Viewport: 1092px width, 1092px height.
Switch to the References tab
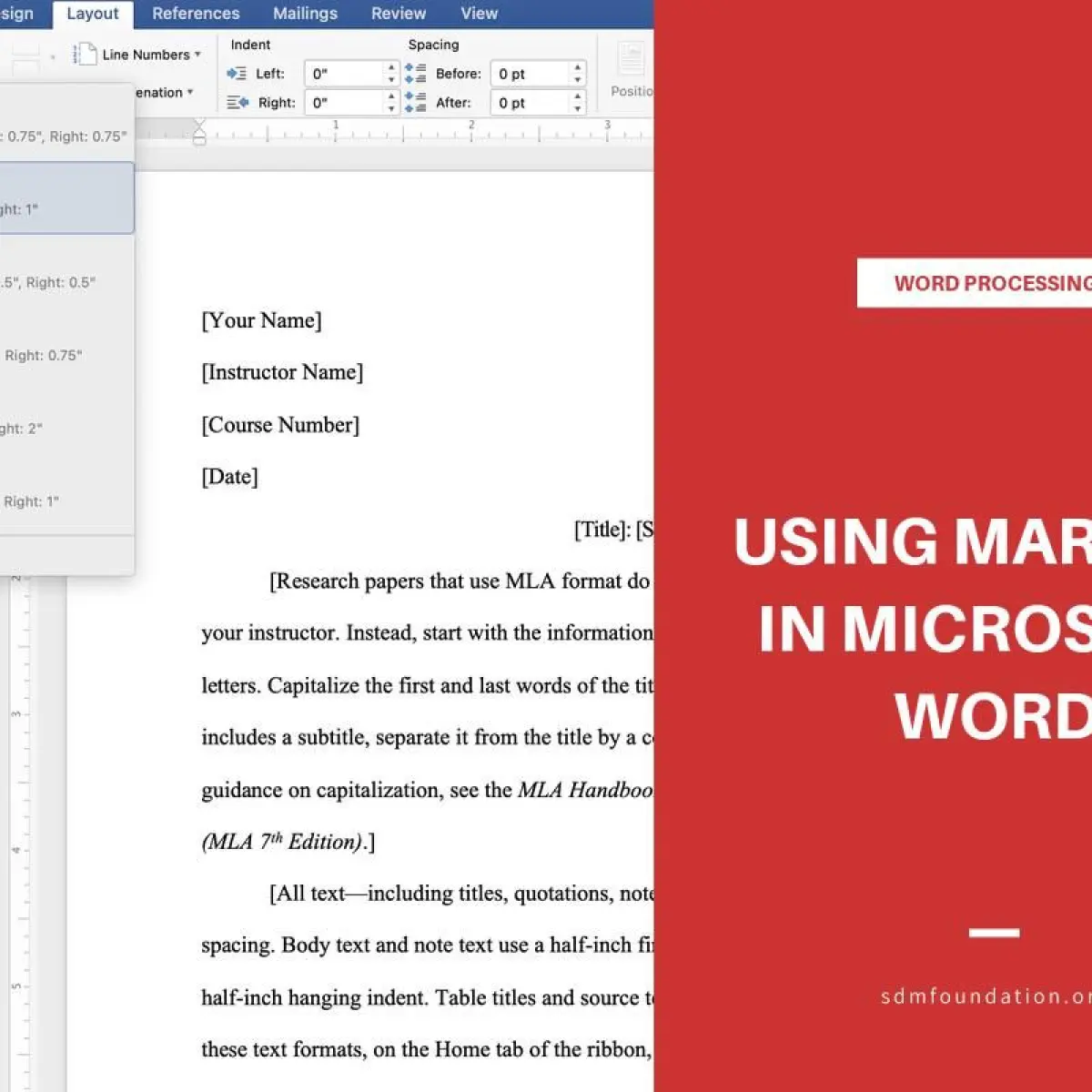click(196, 14)
